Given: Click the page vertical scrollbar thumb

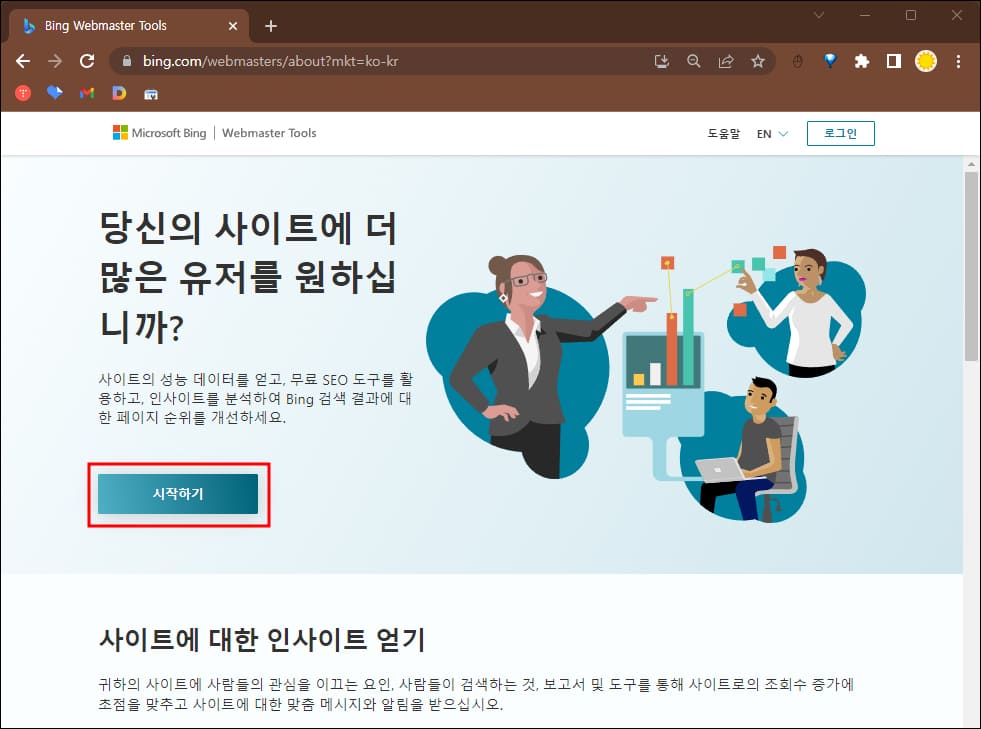Looking at the screenshot, I should 971,267.
